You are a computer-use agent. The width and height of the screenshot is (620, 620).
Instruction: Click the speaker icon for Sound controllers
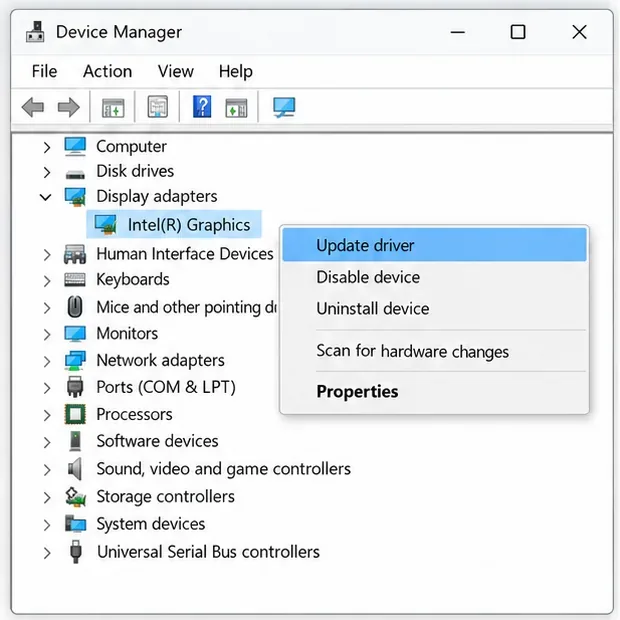tap(75, 469)
